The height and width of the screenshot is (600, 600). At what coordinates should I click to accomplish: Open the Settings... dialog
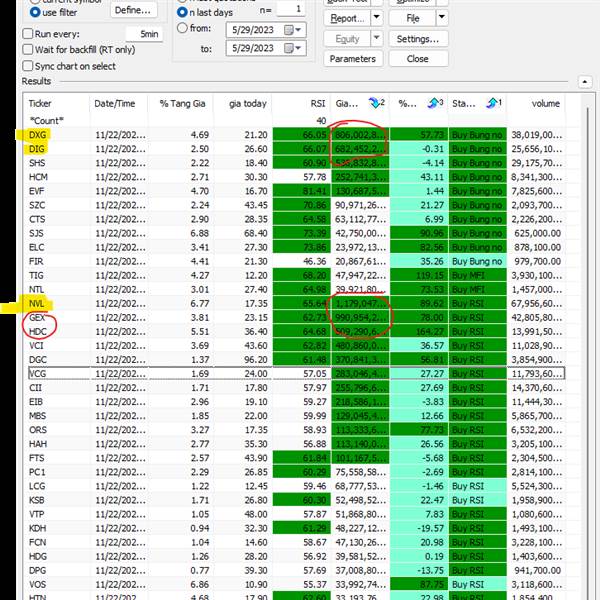pos(418,39)
